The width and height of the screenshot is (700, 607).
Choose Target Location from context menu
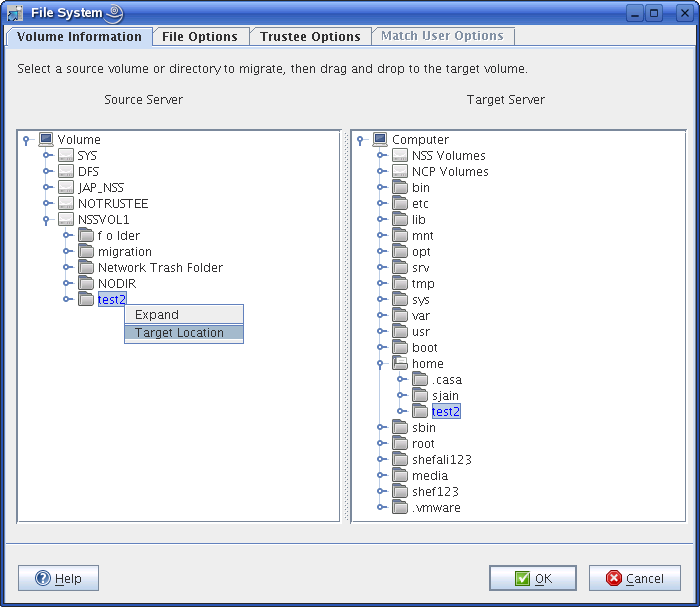pyautogui.click(x=179, y=333)
